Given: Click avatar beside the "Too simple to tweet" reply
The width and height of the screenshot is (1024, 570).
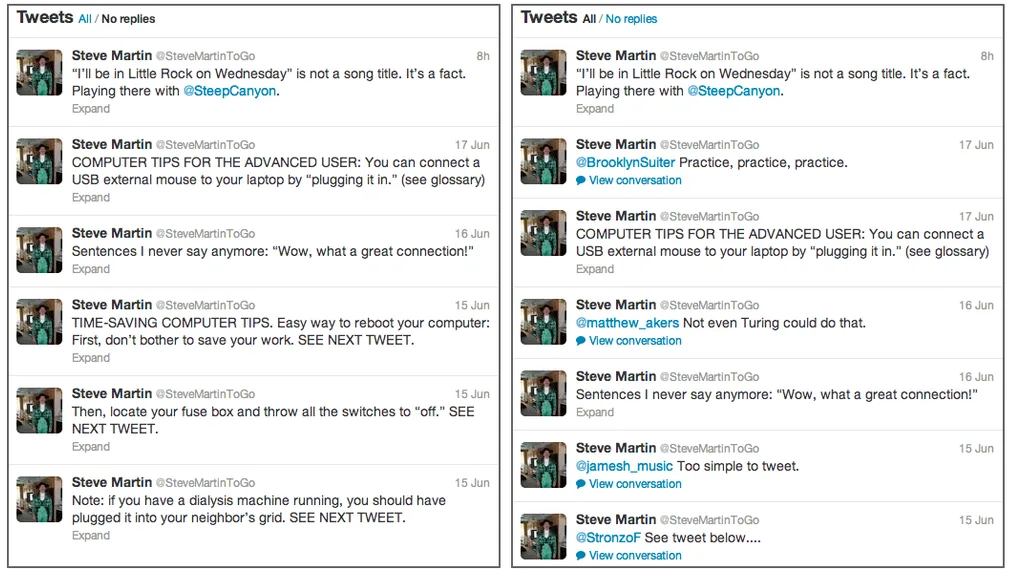Looking at the screenshot, I should tap(543, 464).
